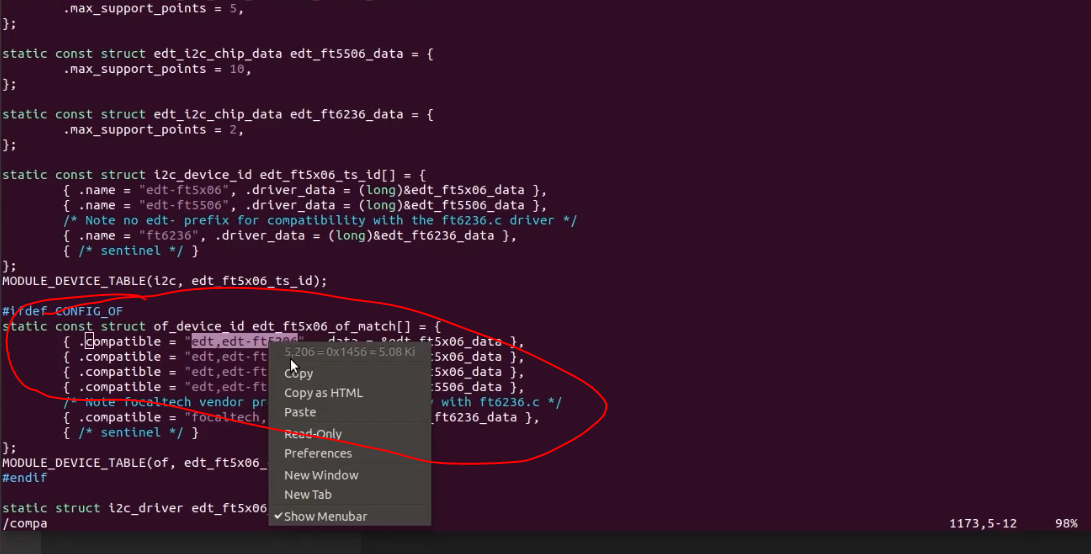Click the .name = "edt-ft5506" entry

305,205
